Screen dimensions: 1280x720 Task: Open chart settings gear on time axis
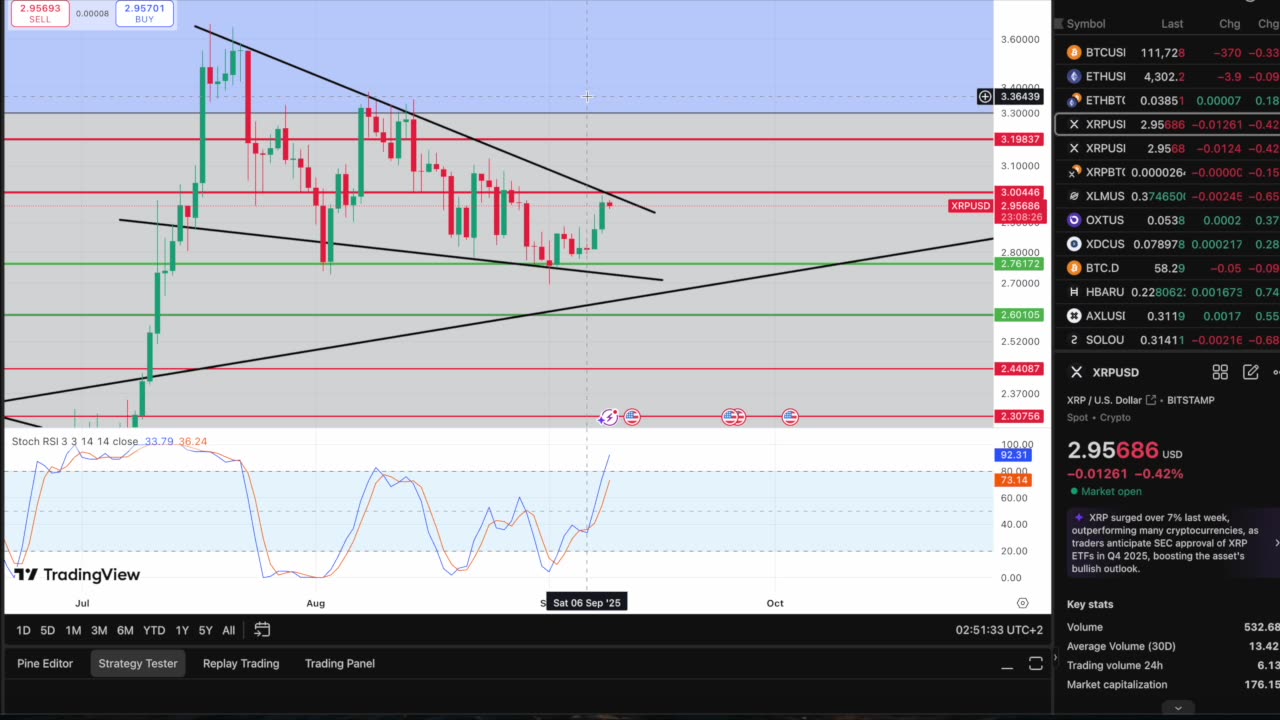1022,603
